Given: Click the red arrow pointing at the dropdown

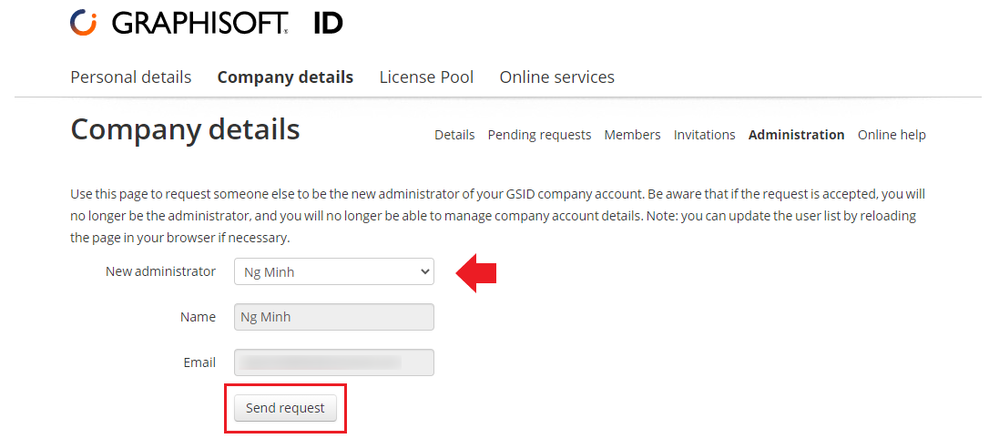Looking at the screenshot, I should pyautogui.click(x=477, y=272).
